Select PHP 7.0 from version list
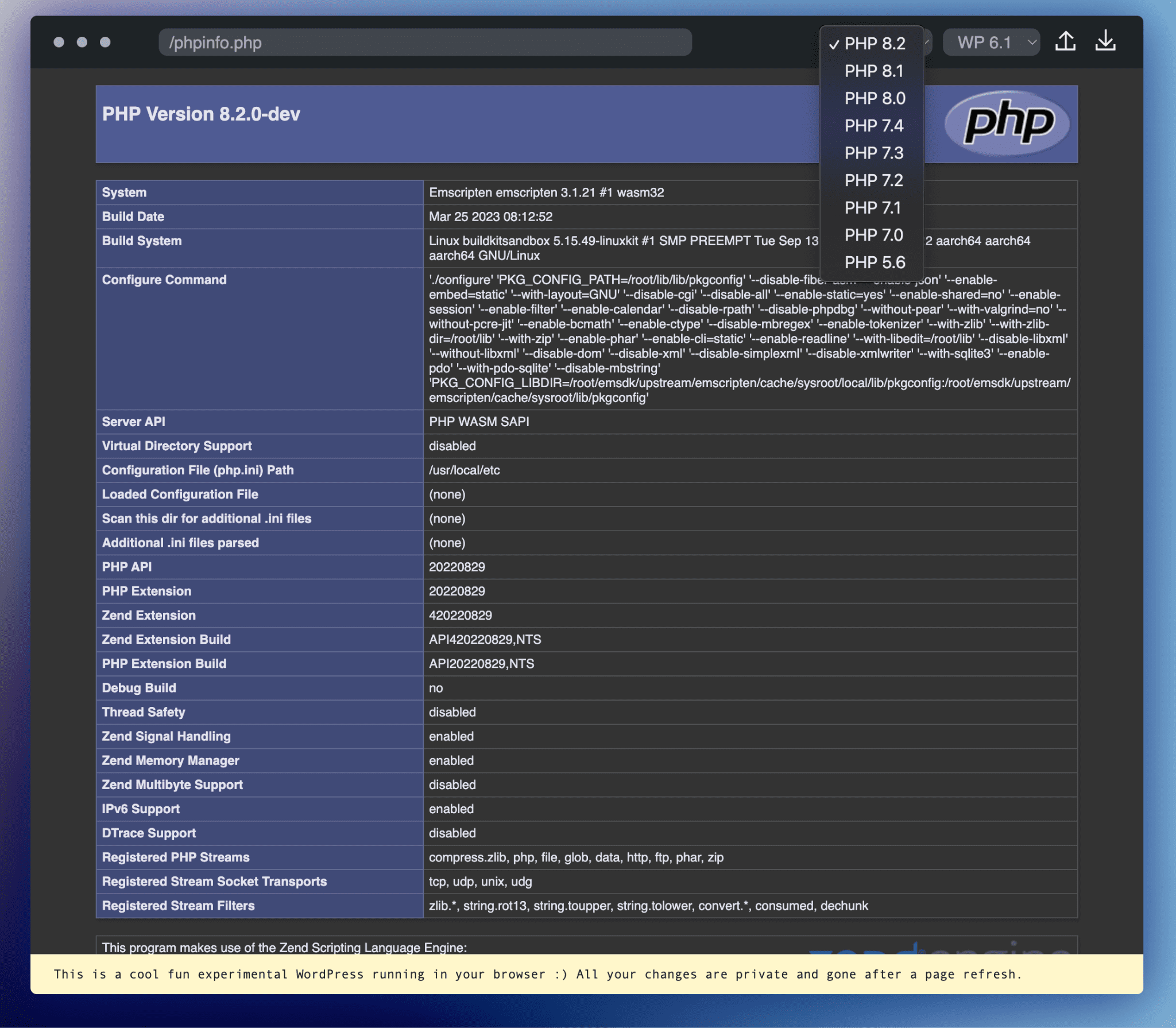Viewport: 1176px width, 1028px height. pos(873,235)
